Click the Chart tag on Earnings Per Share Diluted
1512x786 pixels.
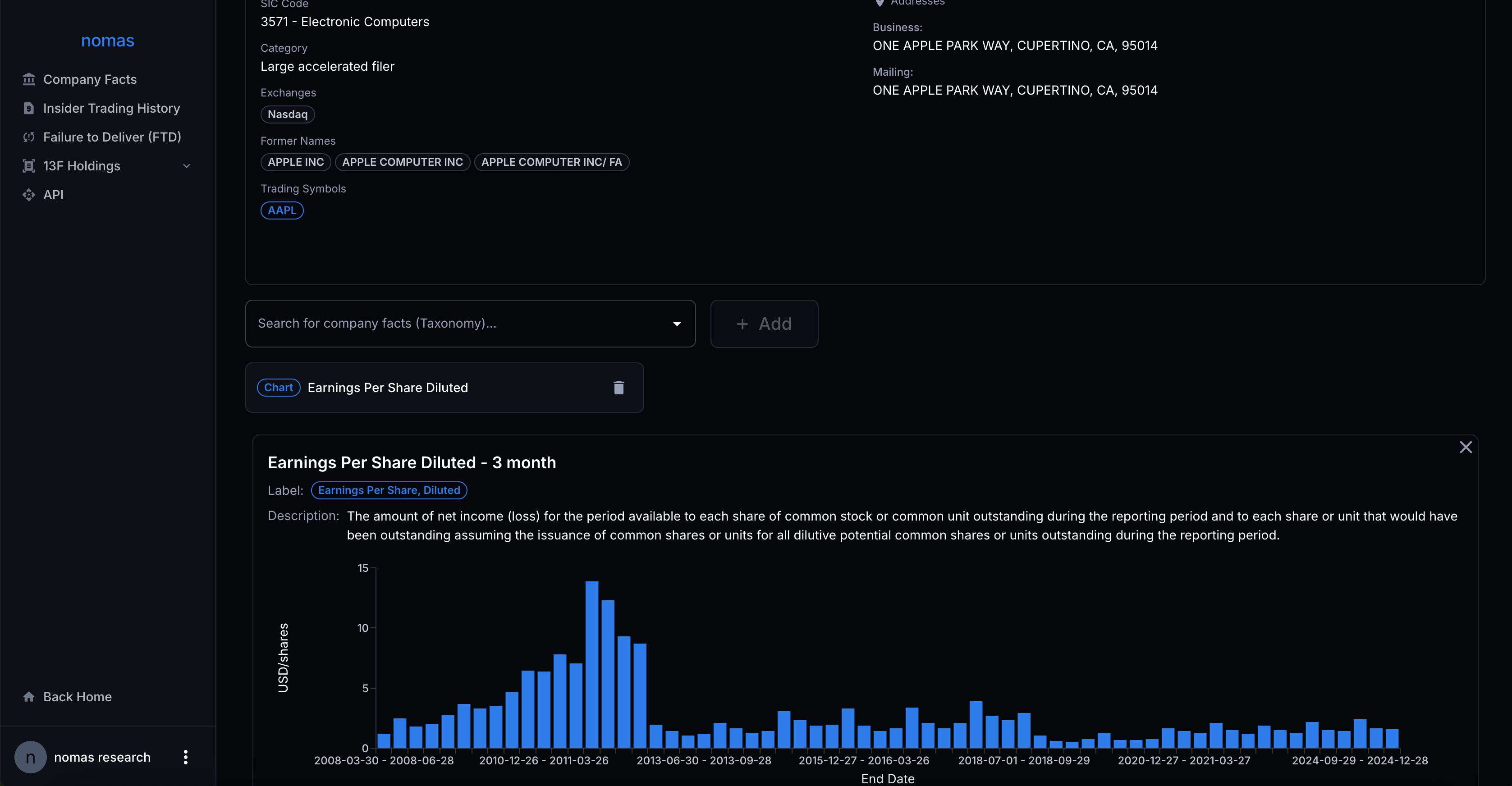point(278,388)
